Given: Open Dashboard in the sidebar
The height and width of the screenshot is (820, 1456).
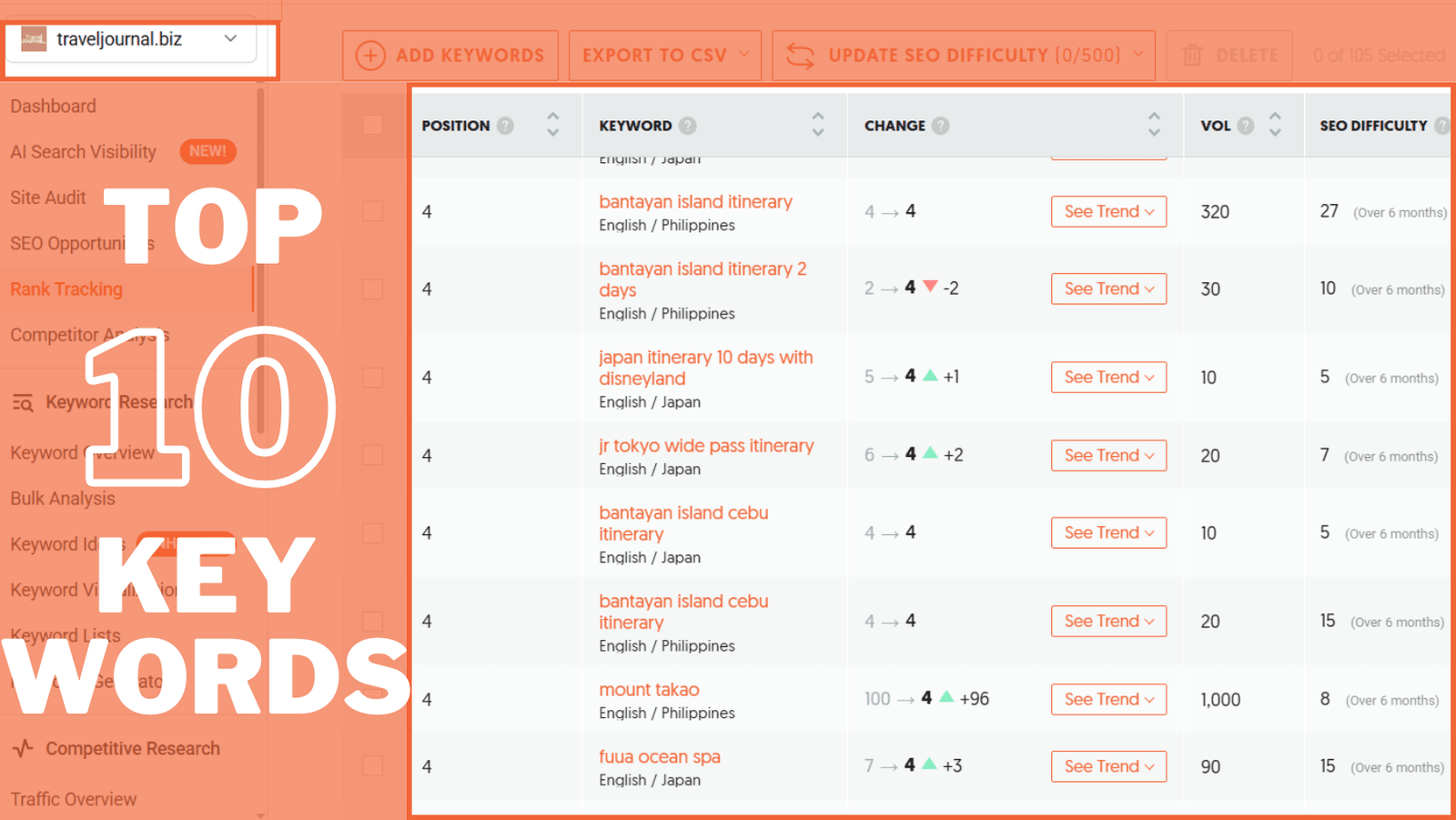Looking at the screenshot, I should 53,106.
